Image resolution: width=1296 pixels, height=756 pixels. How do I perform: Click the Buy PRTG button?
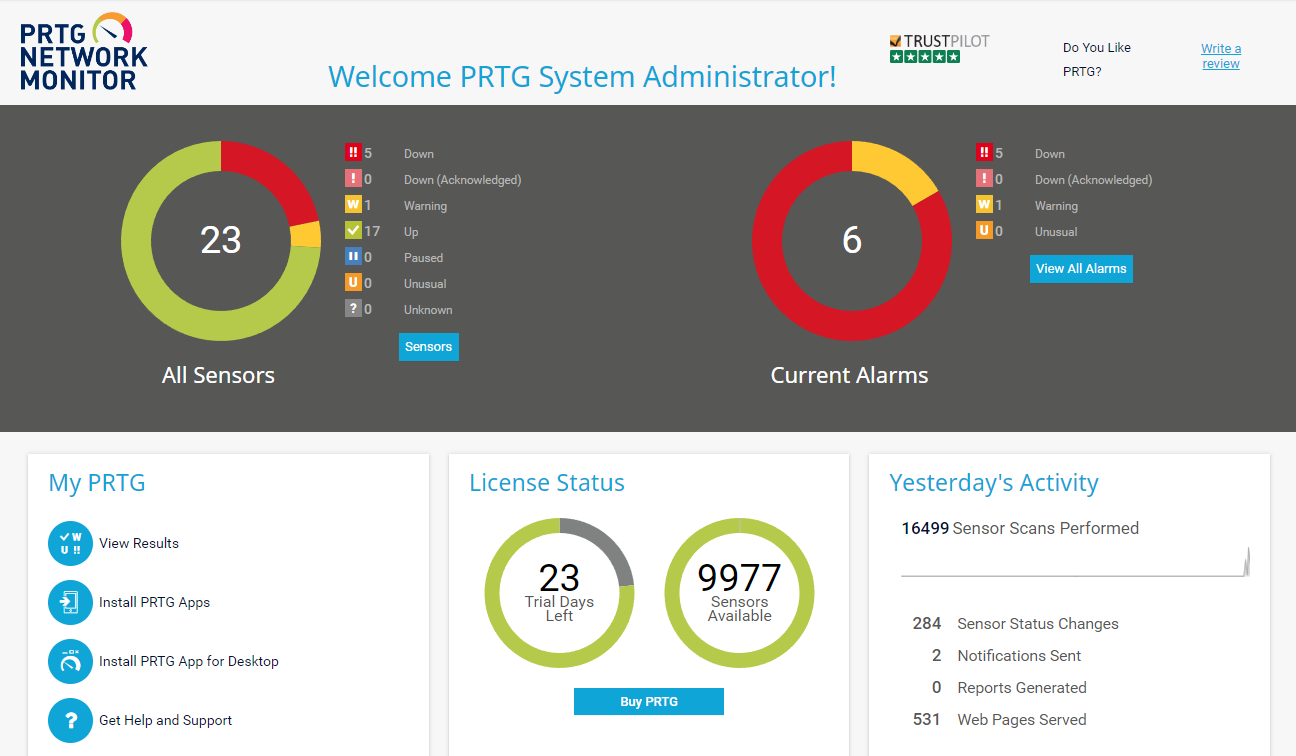[x=649, y=702]
